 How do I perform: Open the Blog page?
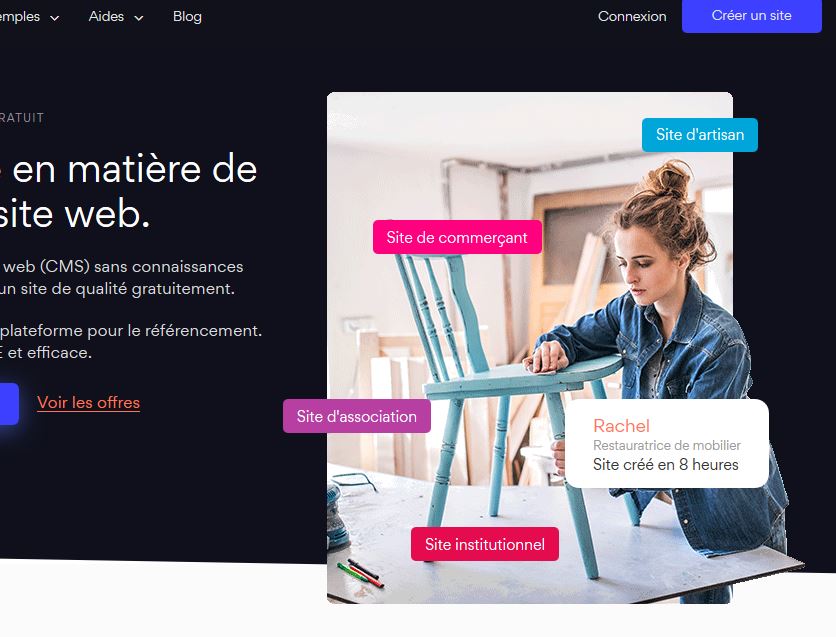coord(187,17)
